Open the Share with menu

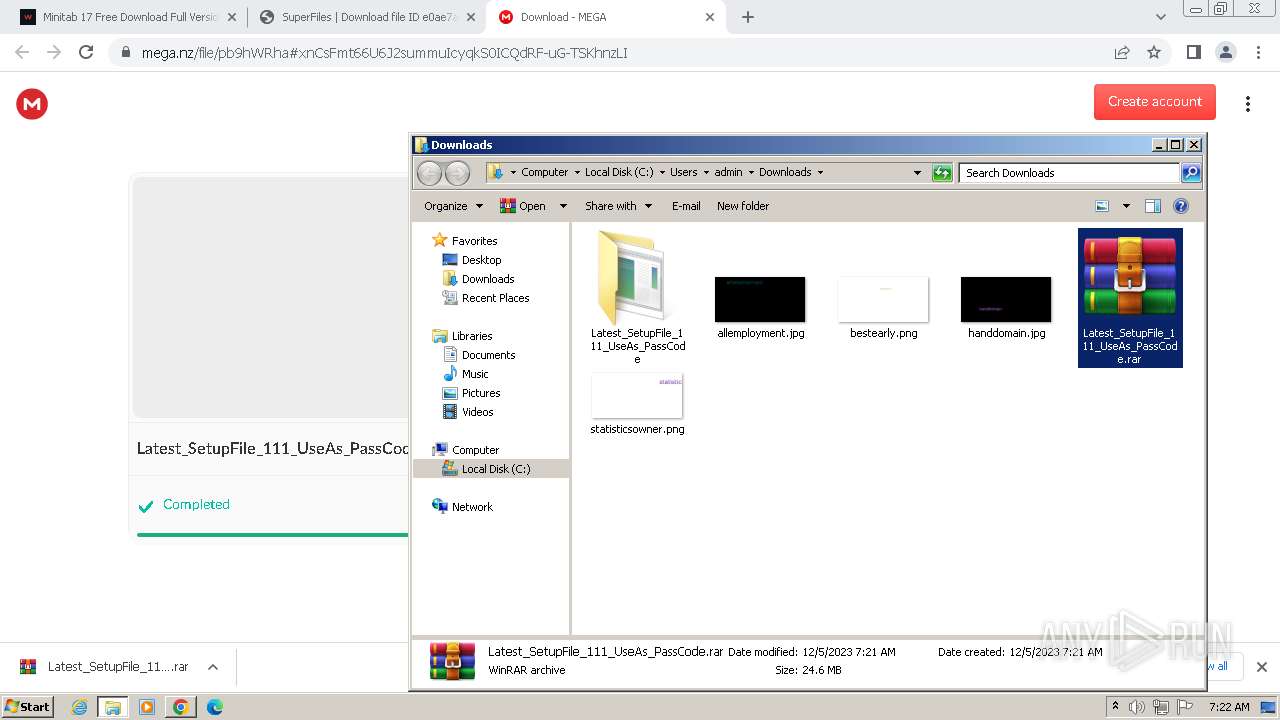coord(618,206)
